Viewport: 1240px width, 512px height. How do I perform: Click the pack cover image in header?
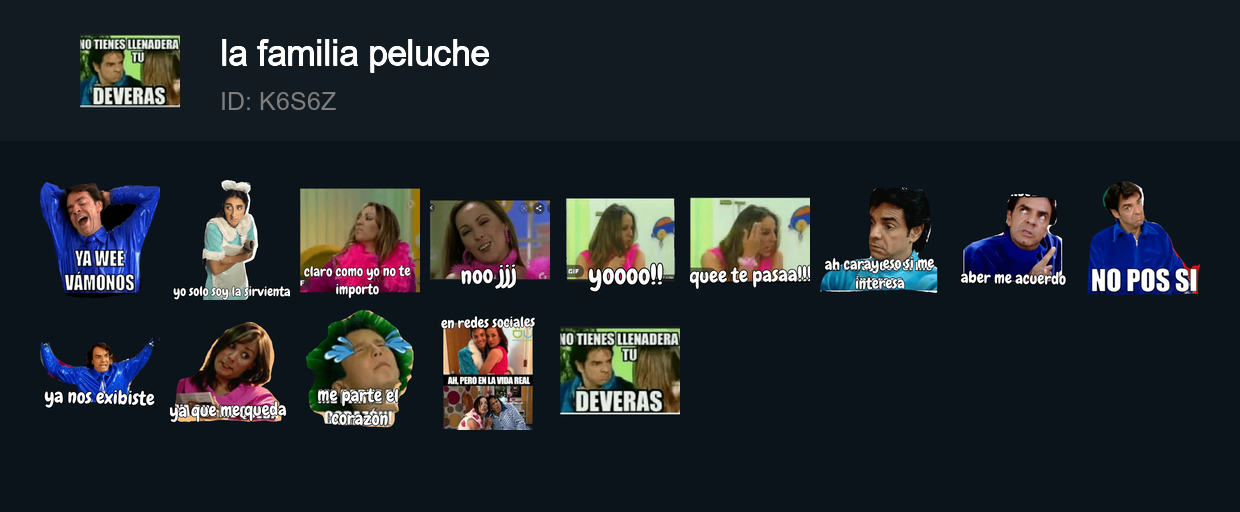pyautogui.click(x=130, y=71)
